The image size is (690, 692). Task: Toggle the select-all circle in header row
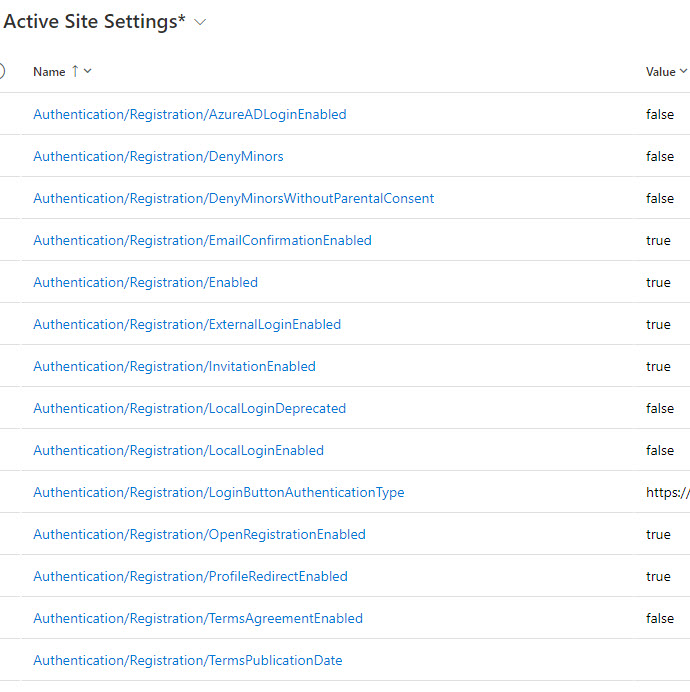click(x=2, y=71)
